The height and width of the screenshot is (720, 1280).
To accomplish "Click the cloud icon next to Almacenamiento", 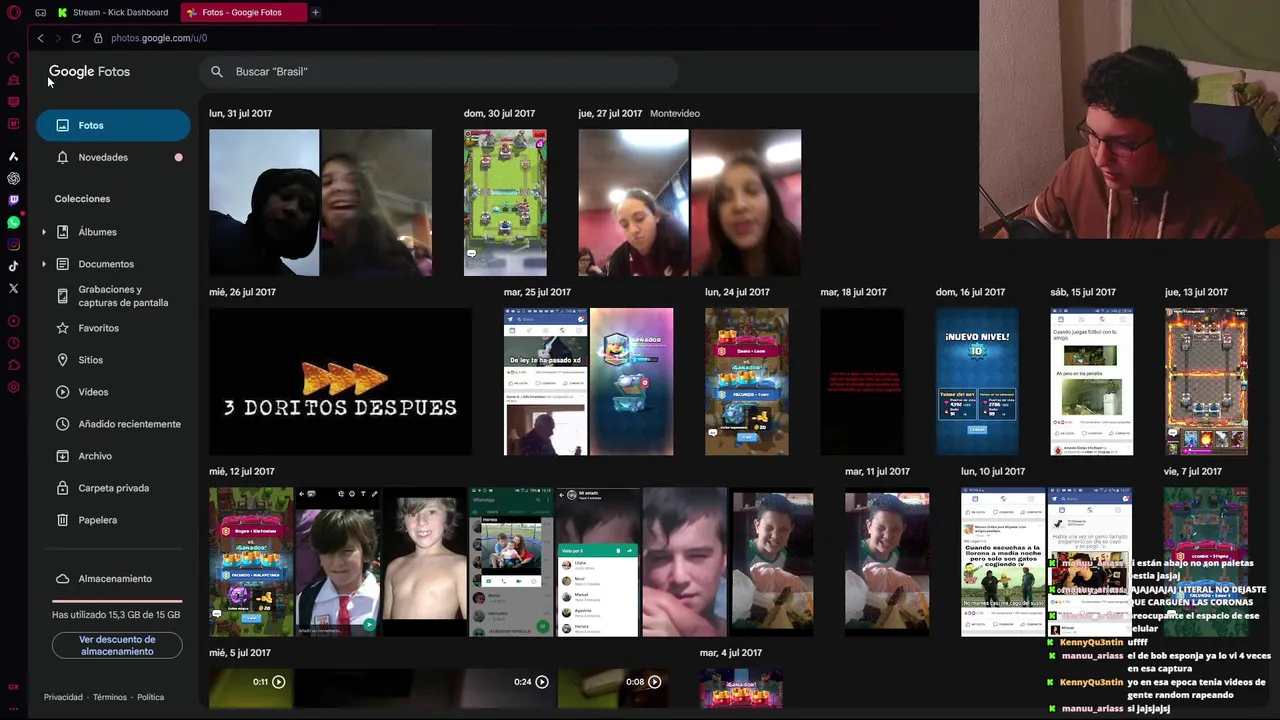I will [62, 579].
